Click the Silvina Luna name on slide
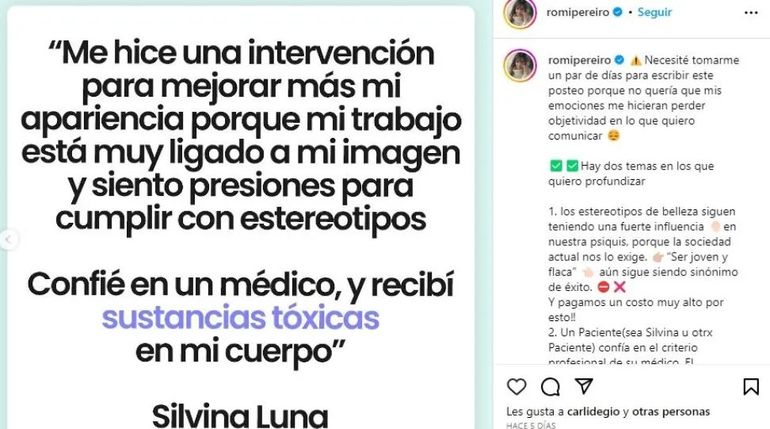The width and height of the screenshot is (770, 429). (240, 416)
